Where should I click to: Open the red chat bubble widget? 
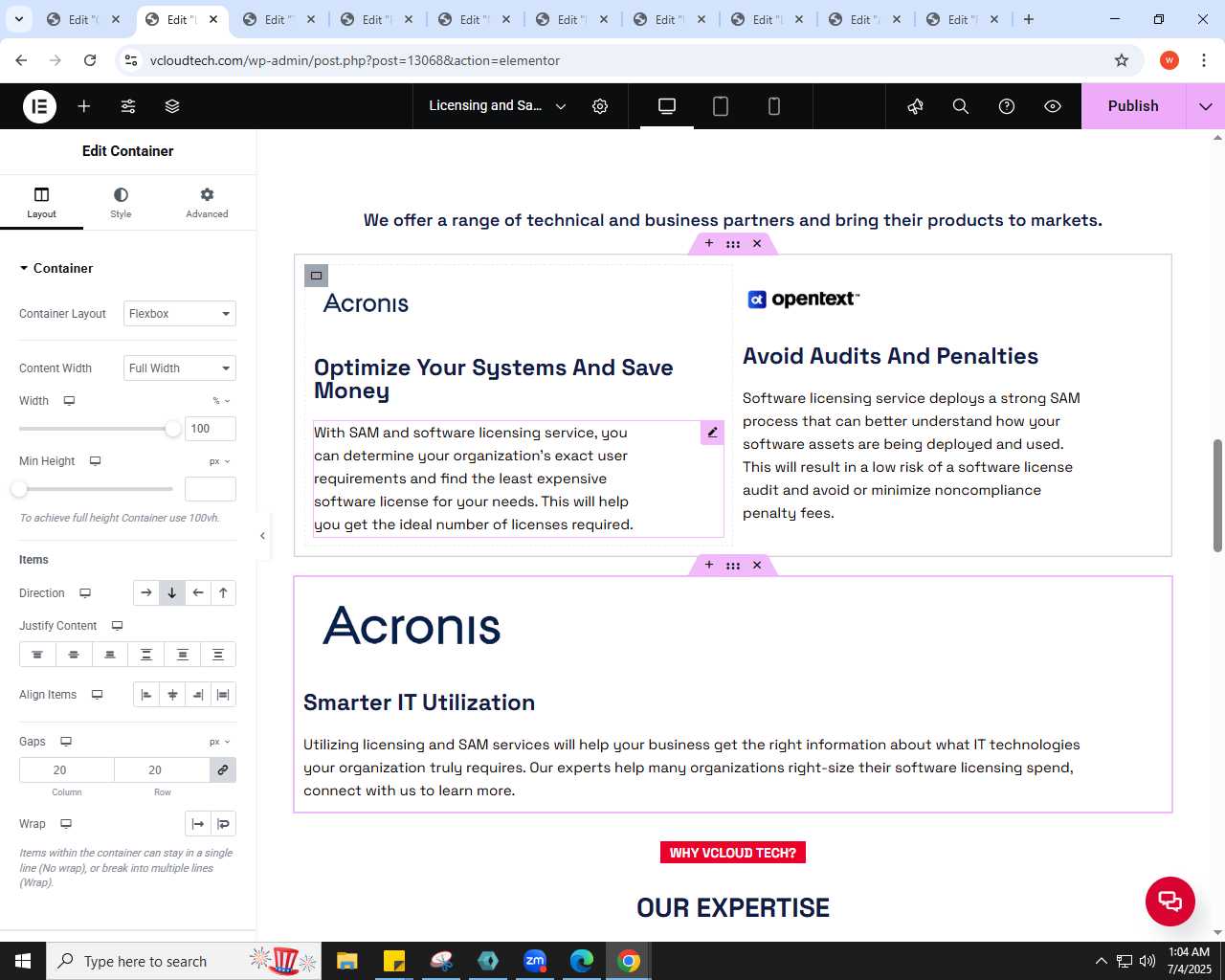[x=1170, y=902]
